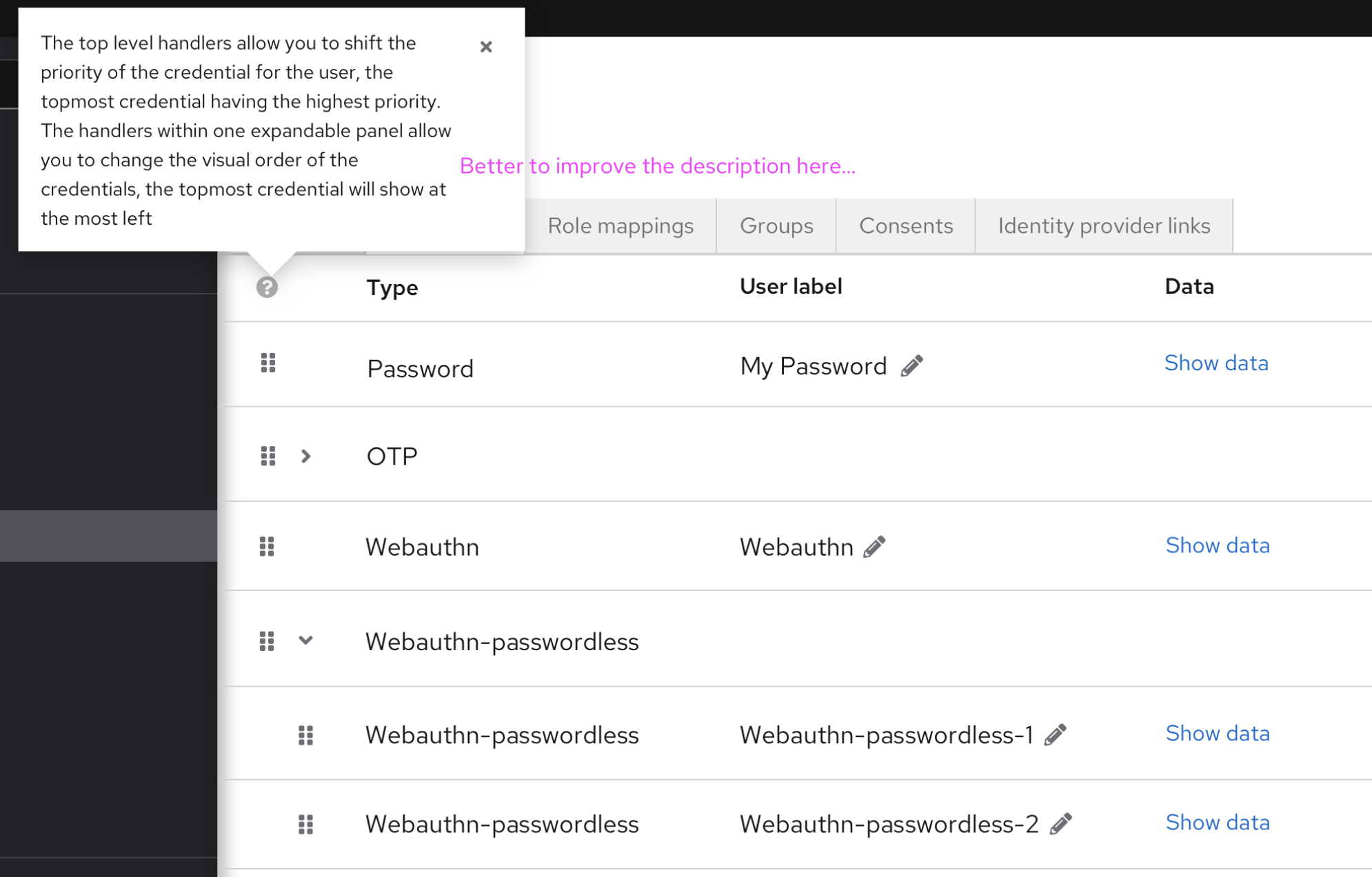Show data for Webauthn-passwordless-2
Viewport: 1372px width, 877px height.
[1218, 822]
